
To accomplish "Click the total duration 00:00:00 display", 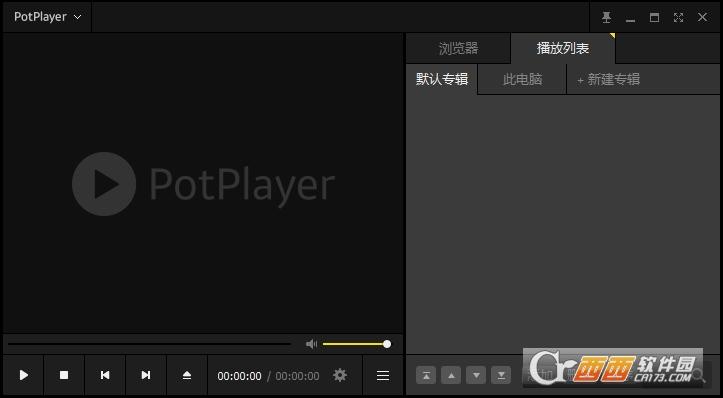I will tap(297, 376).
